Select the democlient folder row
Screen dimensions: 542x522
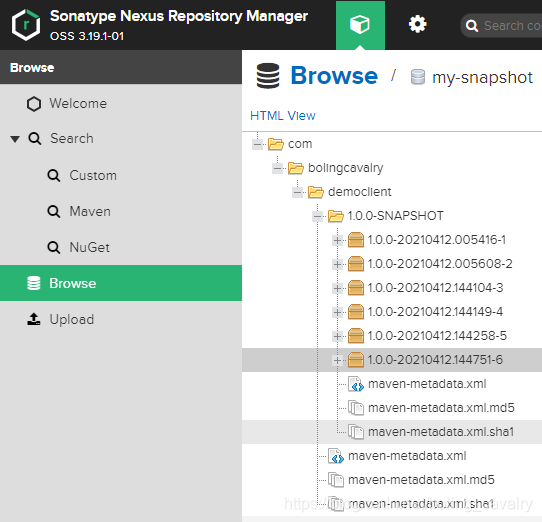(x=392, y=192)
